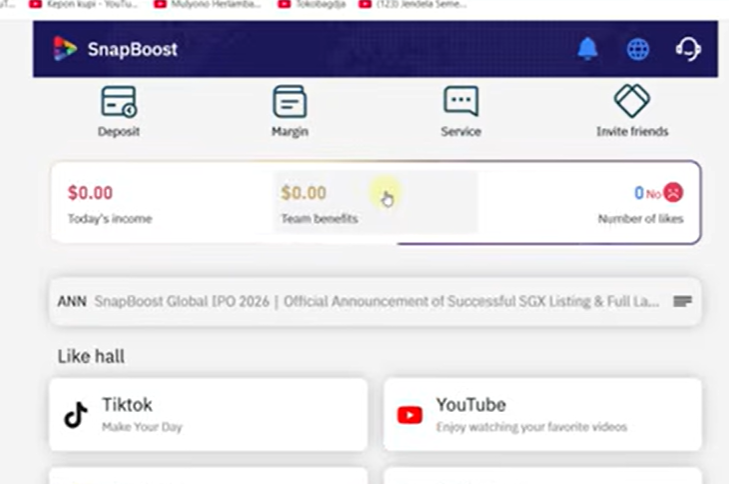Click the SnapBoost logo icon
This screenshot has width=729, height=484.
click(64, 48)
